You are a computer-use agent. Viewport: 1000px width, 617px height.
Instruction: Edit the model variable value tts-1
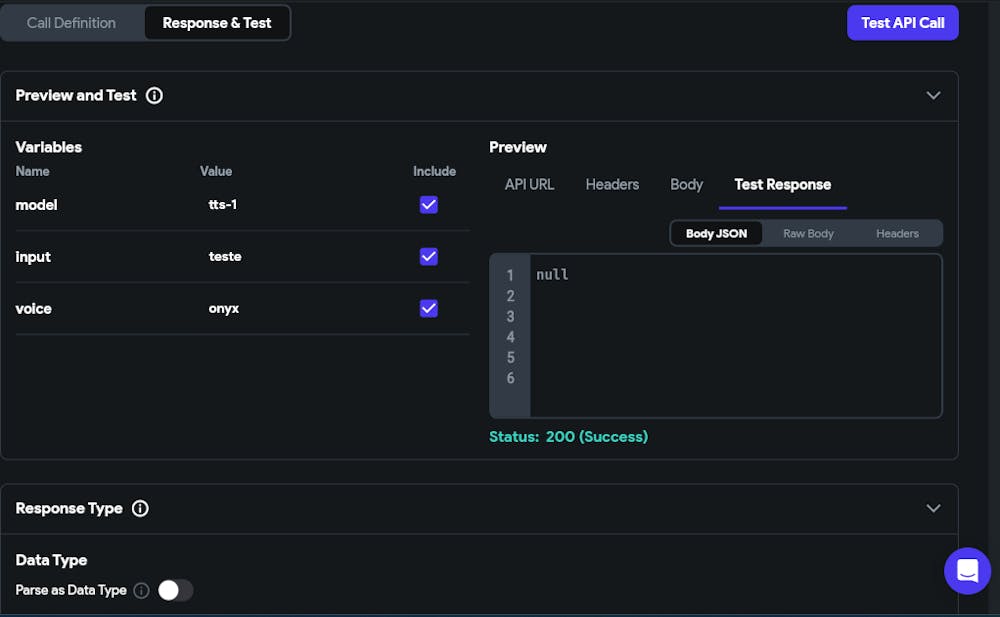tap(223, 205)
